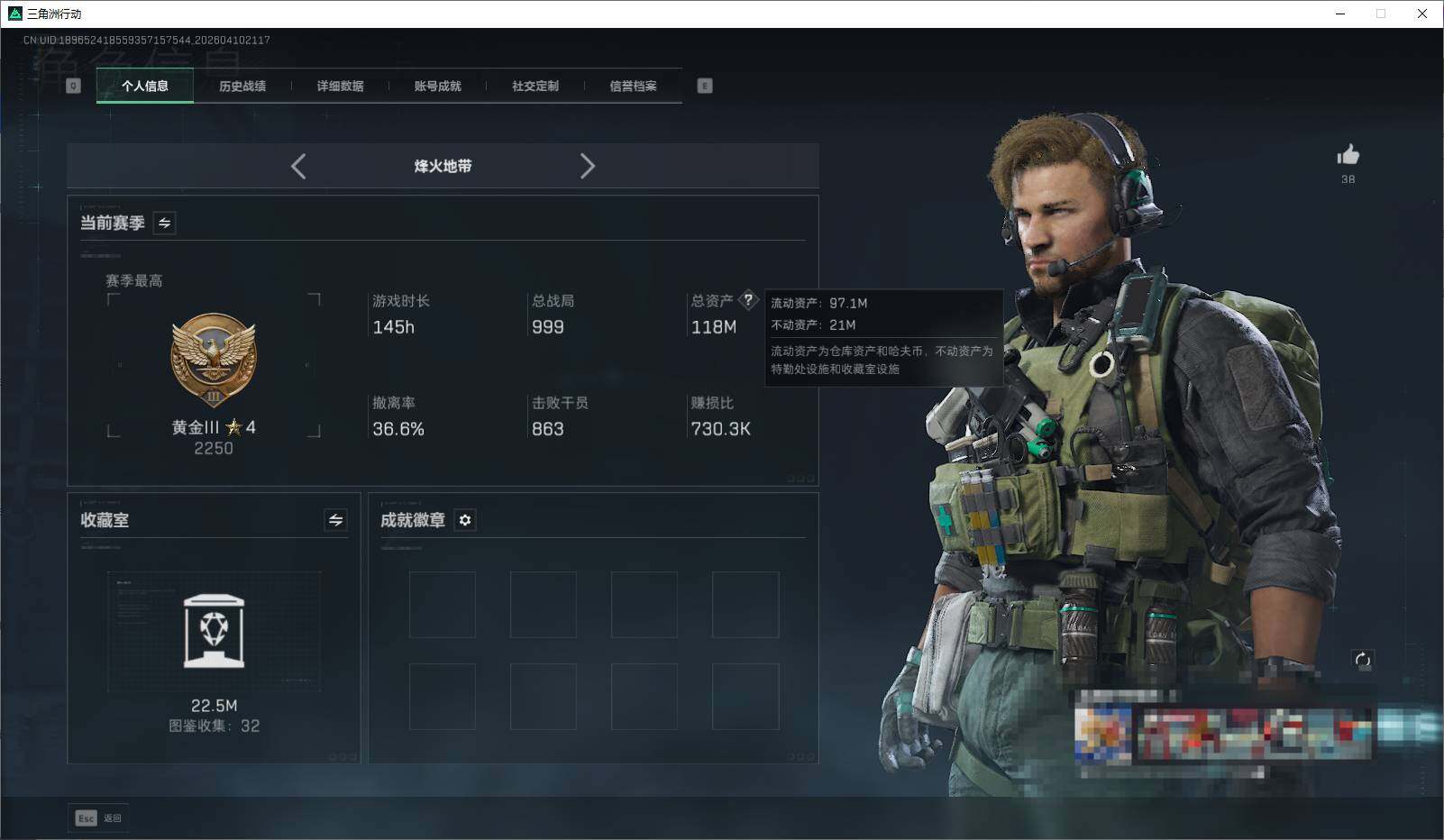The height and width of the screenshot is (840, 1444).
Task: Click the 收藏室 refresh icon
Action: tap(335, 520)
